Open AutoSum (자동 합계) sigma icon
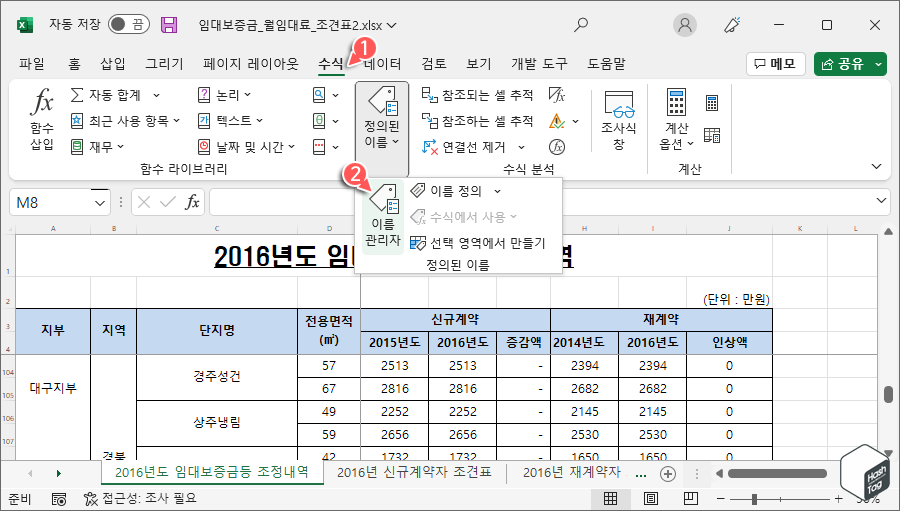This screenshot has height=511, width=900. [77, 95]
